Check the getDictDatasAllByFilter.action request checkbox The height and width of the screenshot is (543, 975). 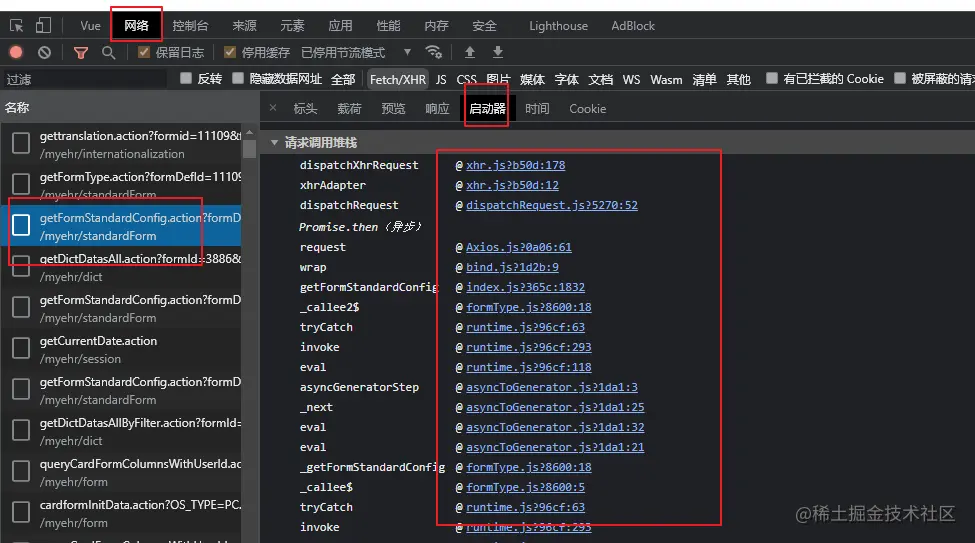(21, 430)
